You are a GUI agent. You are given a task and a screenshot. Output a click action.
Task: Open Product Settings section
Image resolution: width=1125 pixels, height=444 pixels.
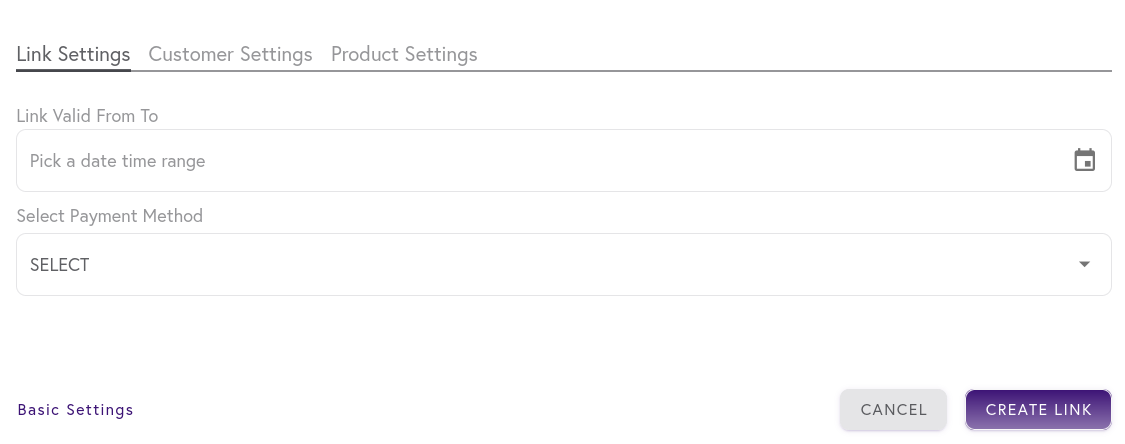[404, 55]
